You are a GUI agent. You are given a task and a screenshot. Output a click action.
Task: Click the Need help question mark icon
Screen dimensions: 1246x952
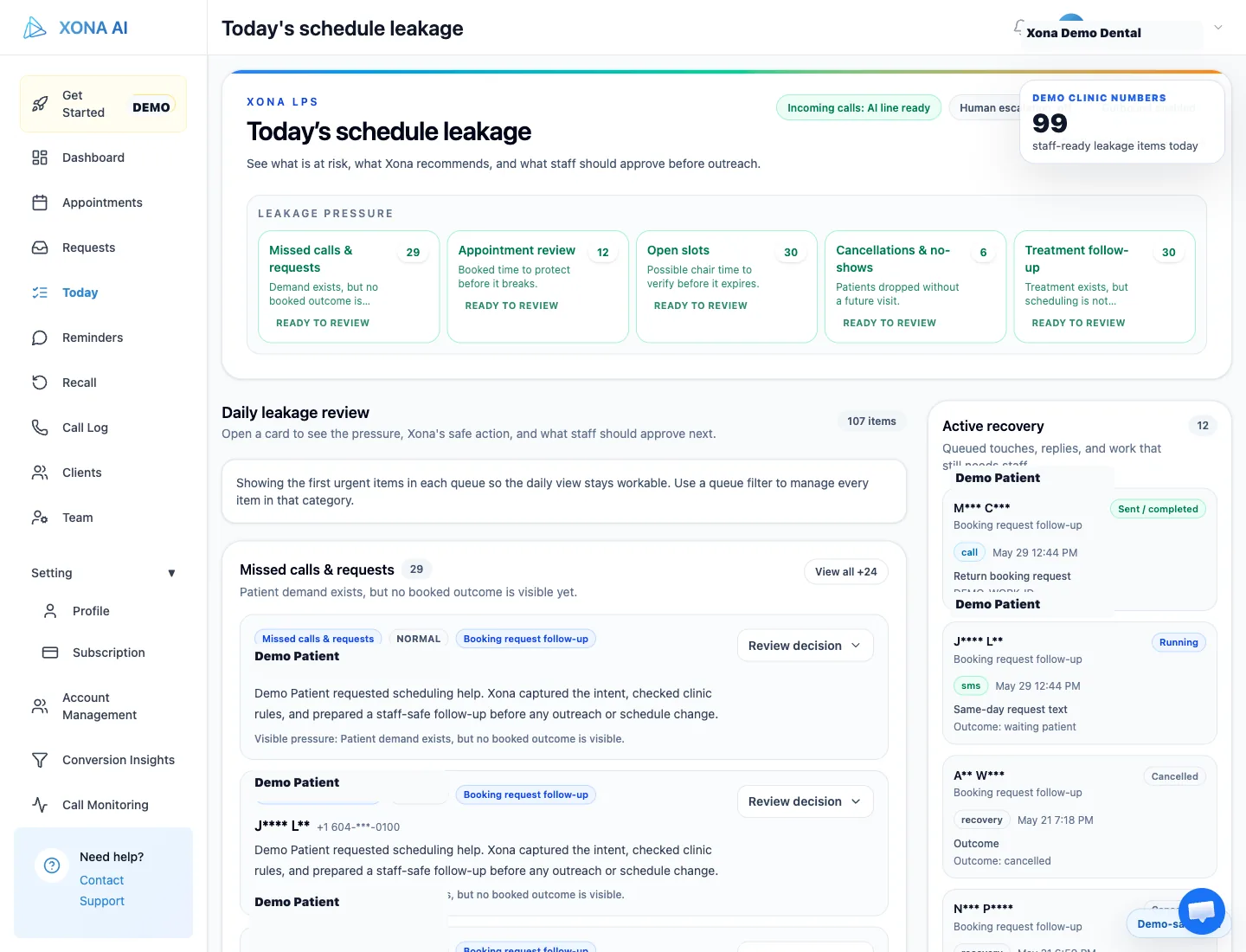(52, 865)
